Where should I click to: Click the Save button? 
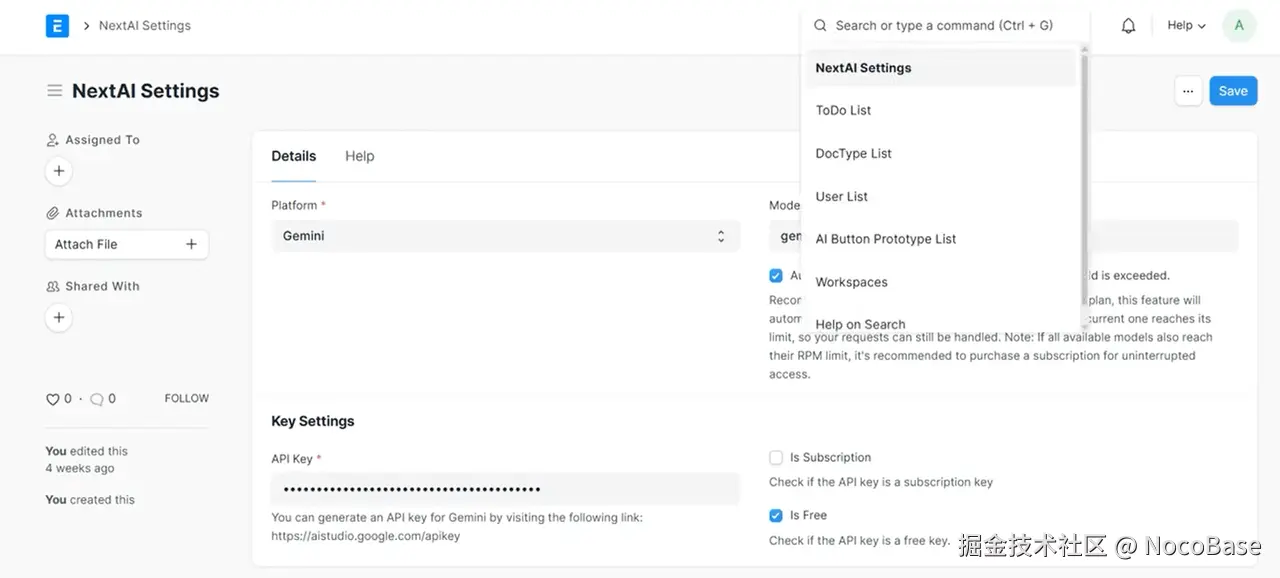tap(1232, 91)
